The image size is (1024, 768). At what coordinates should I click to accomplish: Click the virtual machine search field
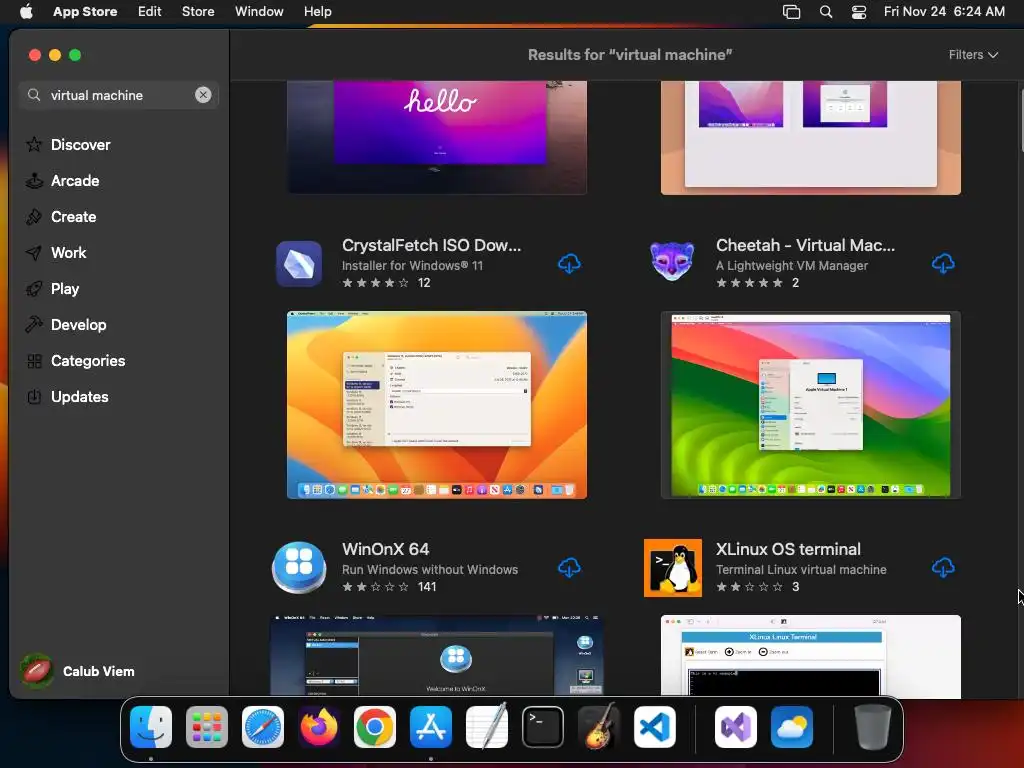(x=118, y=95)
